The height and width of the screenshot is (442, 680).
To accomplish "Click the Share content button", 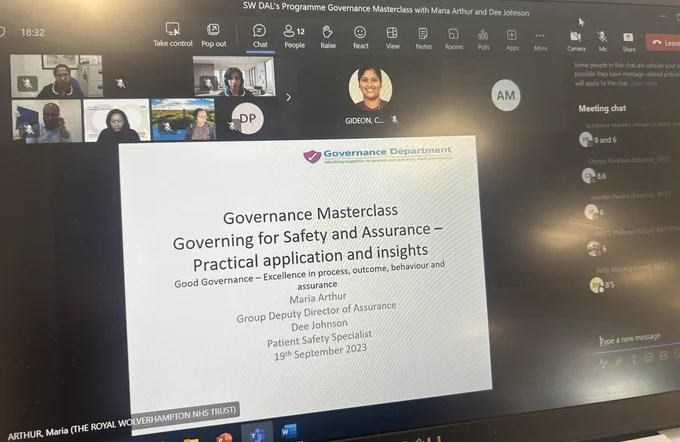I will [628, 43].
